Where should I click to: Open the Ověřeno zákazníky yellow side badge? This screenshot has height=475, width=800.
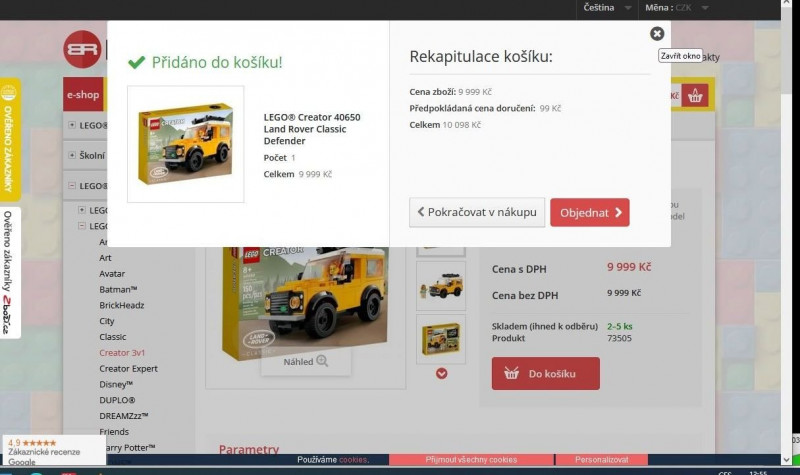click(9, 140)
